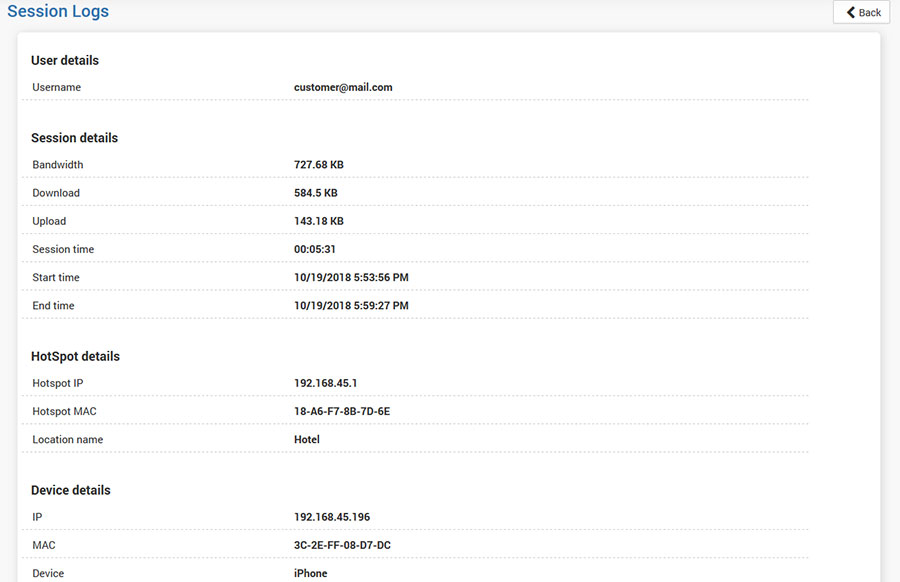Click the hotspot MAC 18-A6-F7-8B-7D-6E
The image size is (900, 582).
(342, 411)
